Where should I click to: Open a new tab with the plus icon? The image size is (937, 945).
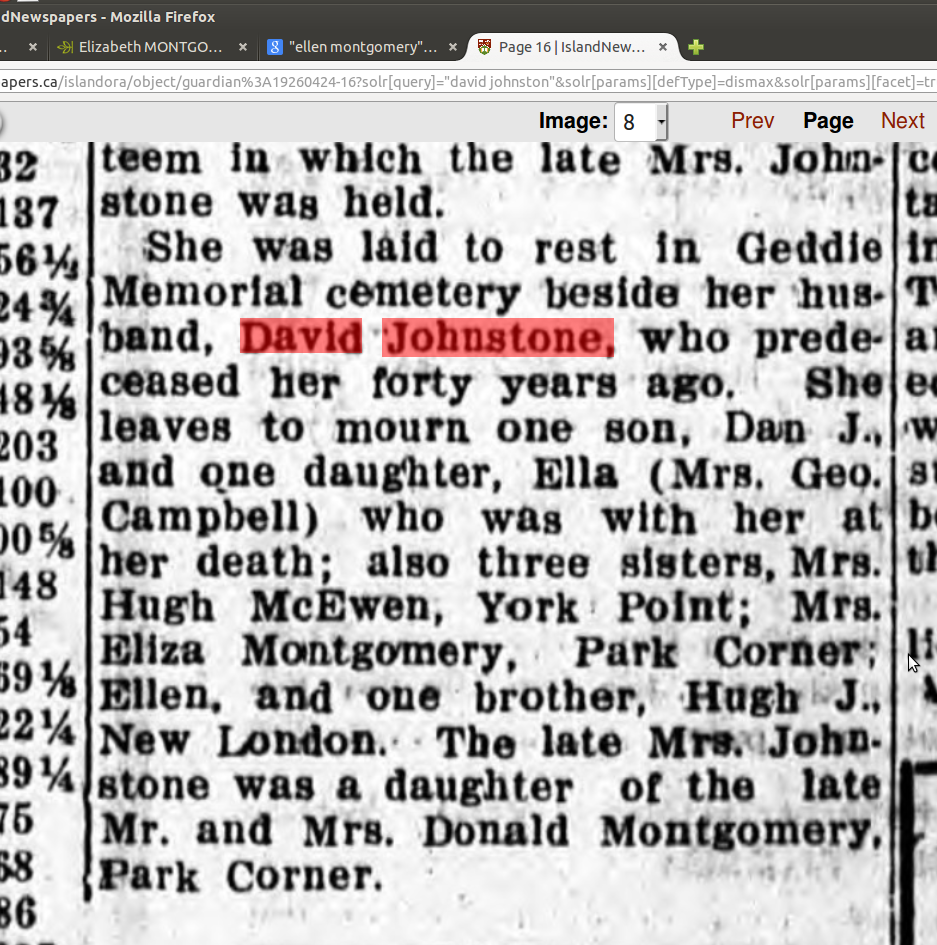[x=696, y=47]
